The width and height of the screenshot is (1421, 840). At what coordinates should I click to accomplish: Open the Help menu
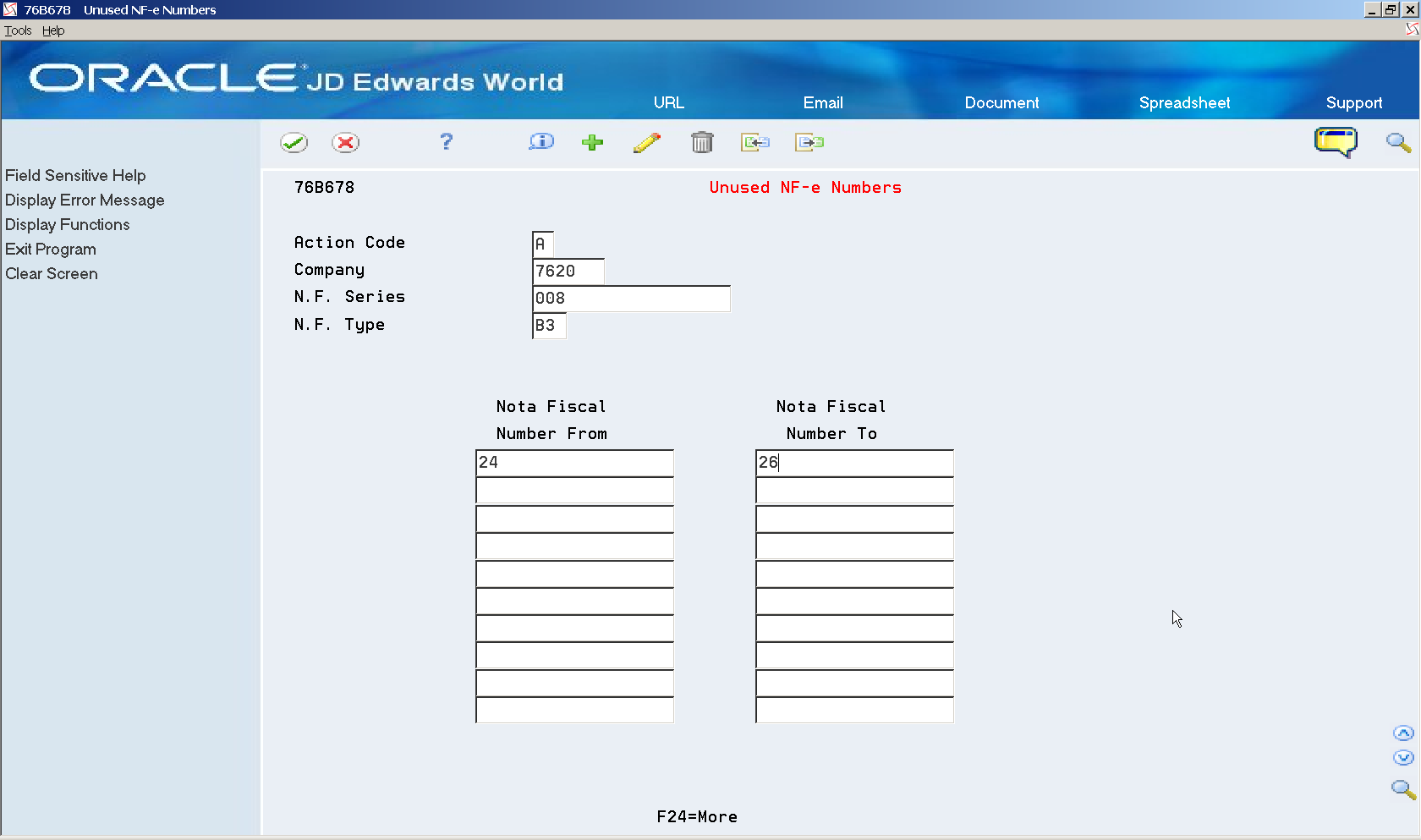coord(53,30)
